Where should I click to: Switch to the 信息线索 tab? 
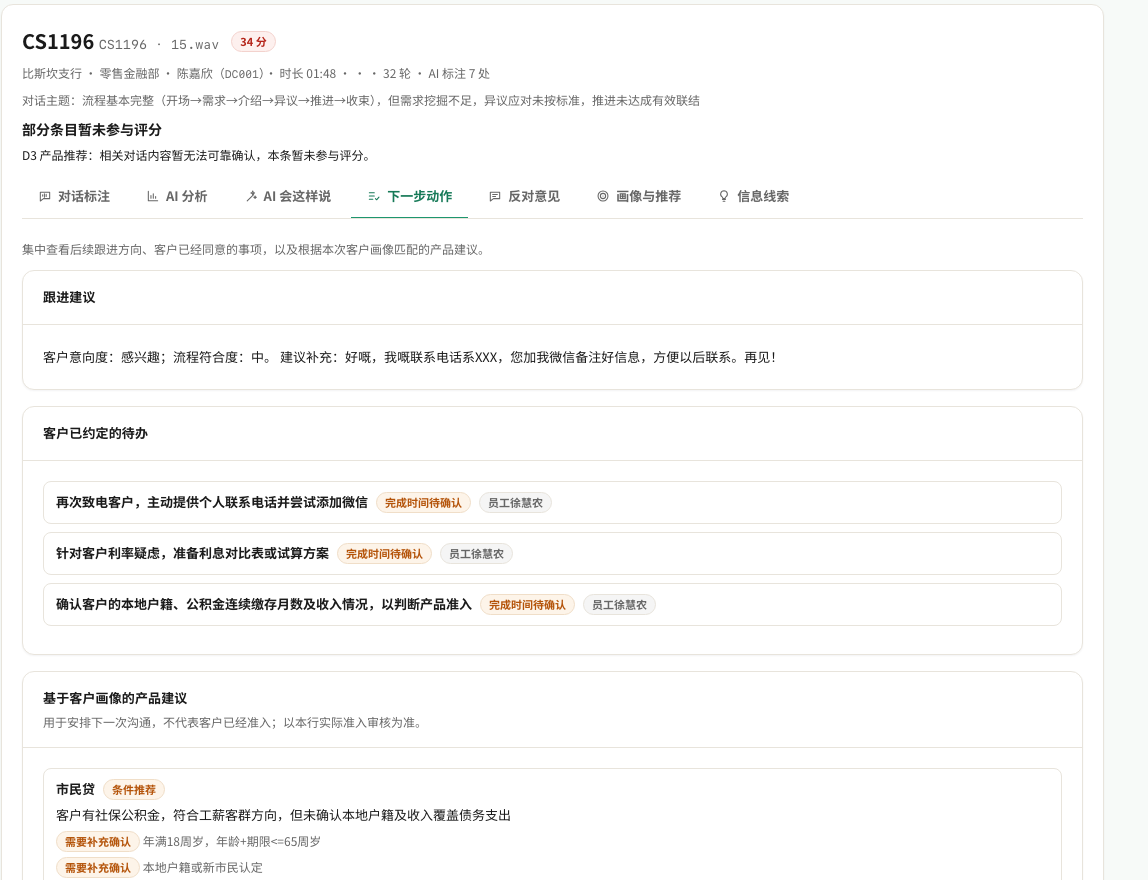coord(753,196)
